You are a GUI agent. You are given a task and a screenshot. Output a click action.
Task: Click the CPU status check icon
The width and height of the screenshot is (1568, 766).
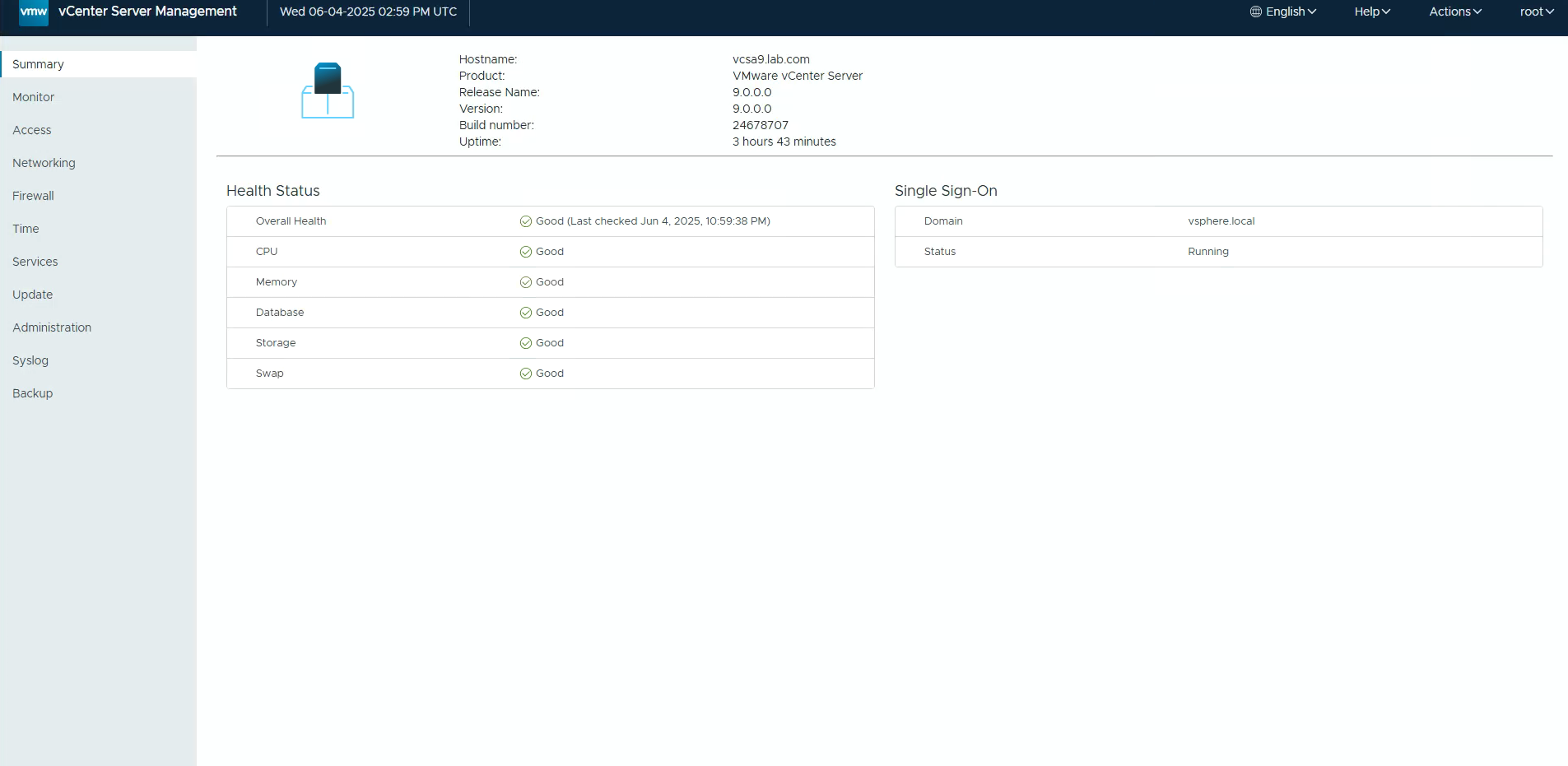pyautogui.click(x=525, y=252)
